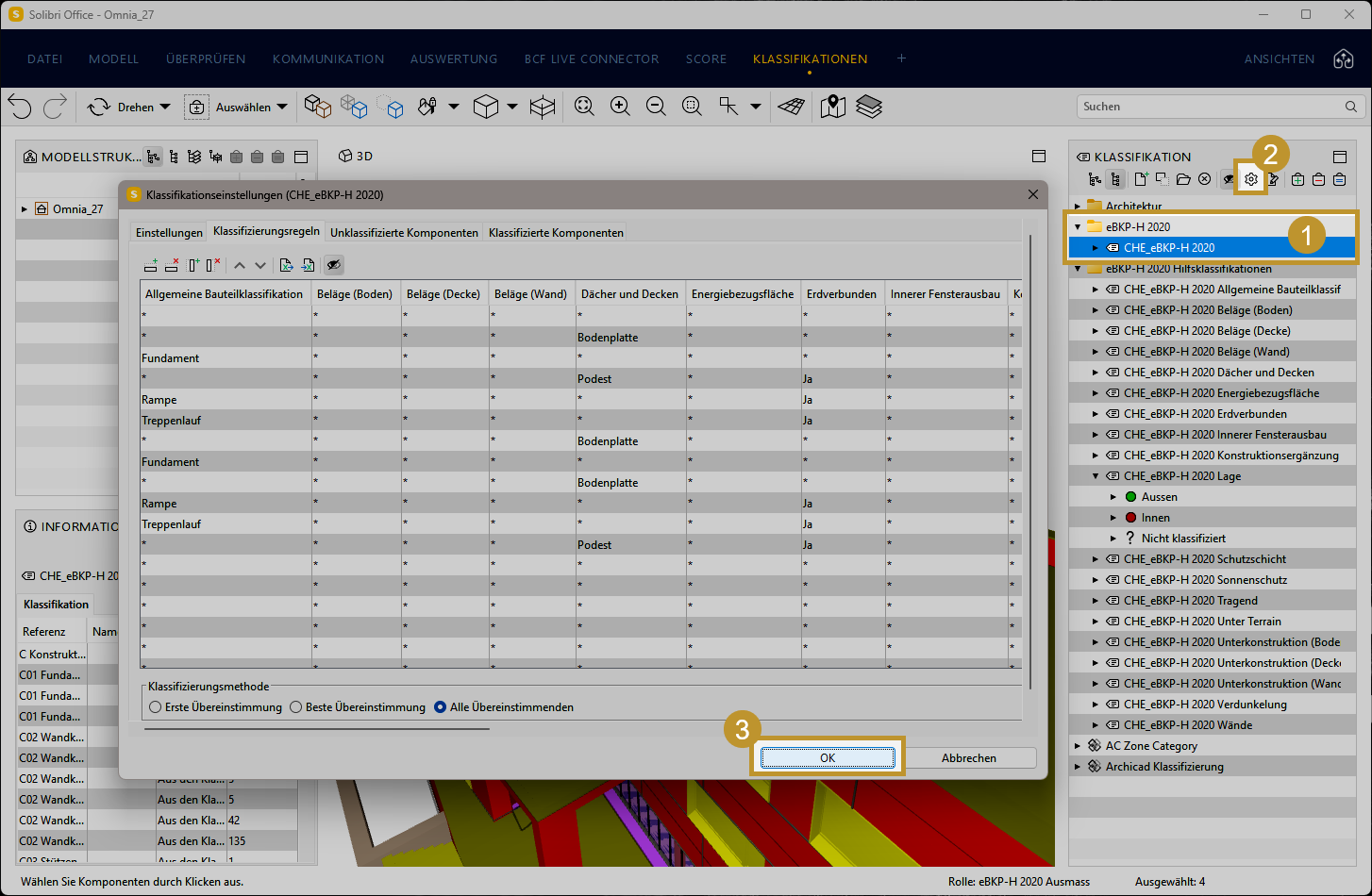Screen dimensions: 1372x896
Task: Click the Suchen search field
Action: 1221,107
